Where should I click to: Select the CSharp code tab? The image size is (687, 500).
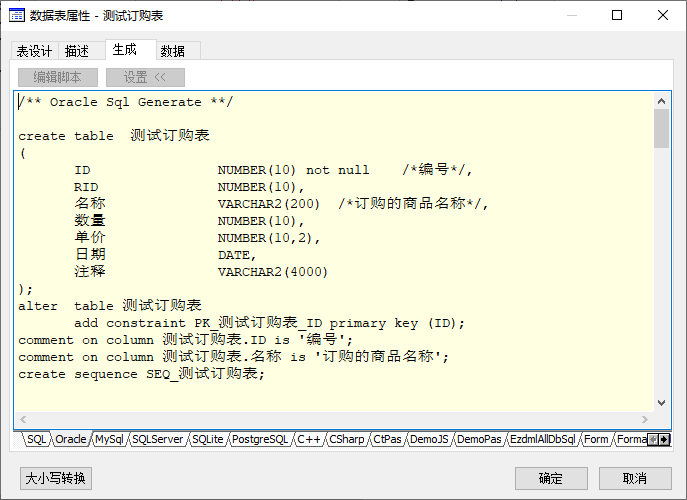347,439
